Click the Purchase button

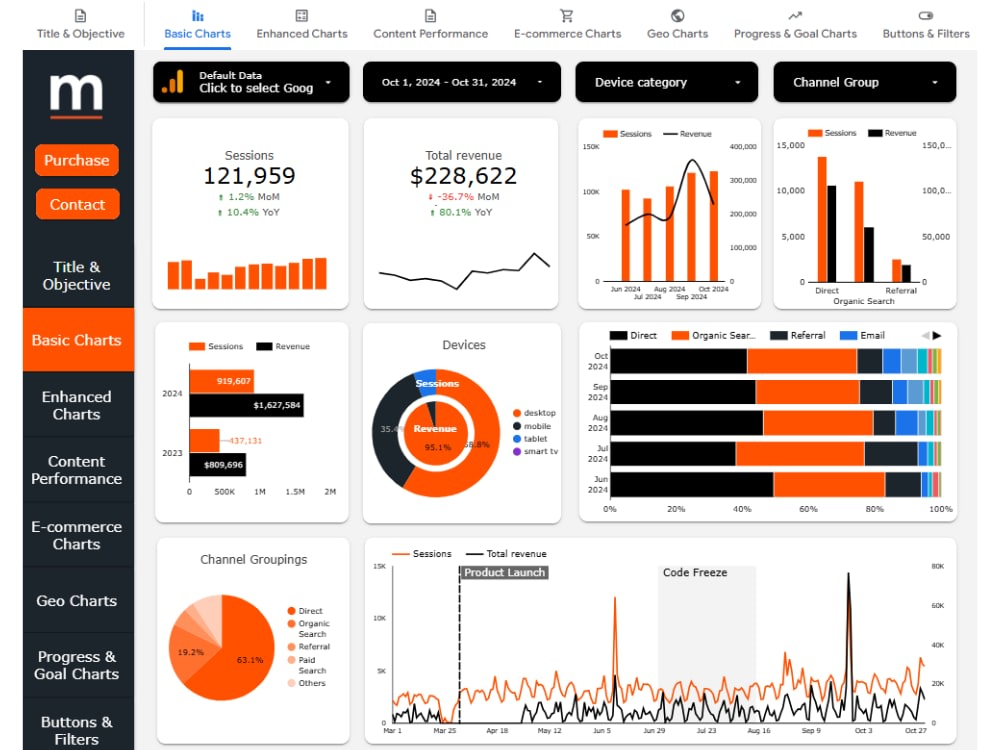[77, 160]
